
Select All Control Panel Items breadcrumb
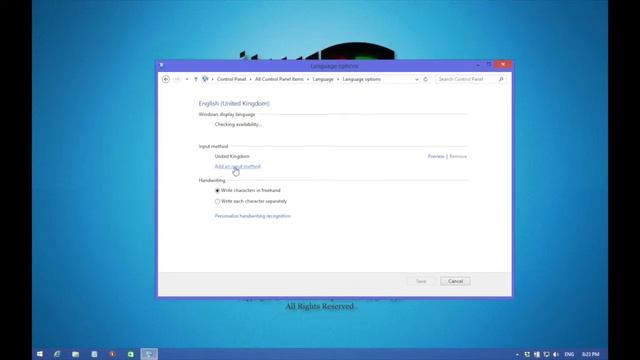(x=279, y=79)
